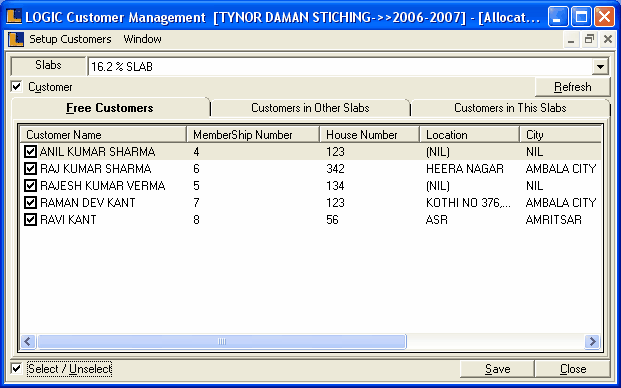The width and height of the screenshot is (621, 388).
Task: Toggle the Customer checkbox
Action: click(16, 86)
